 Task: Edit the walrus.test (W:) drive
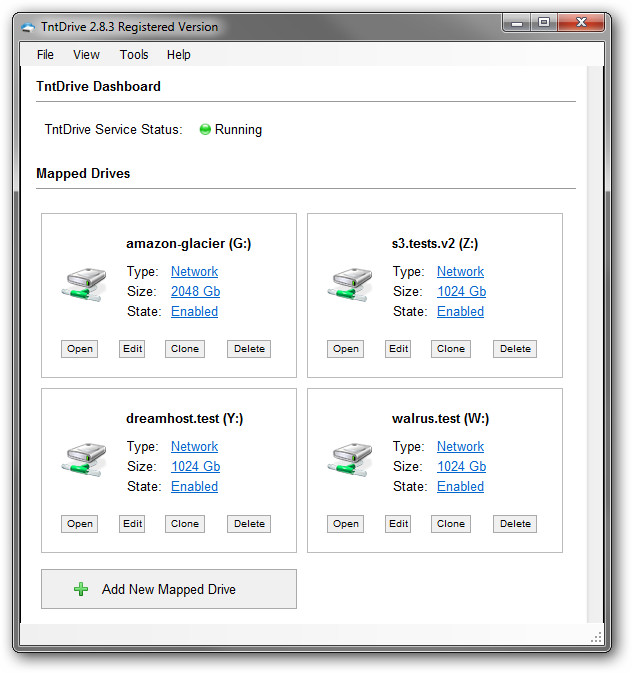tap(398, 524)
